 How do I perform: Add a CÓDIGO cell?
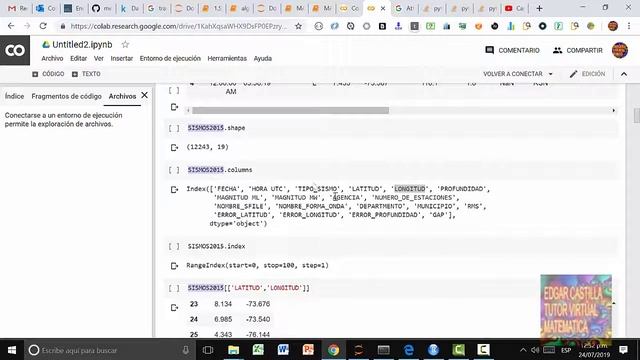(48, 74)
